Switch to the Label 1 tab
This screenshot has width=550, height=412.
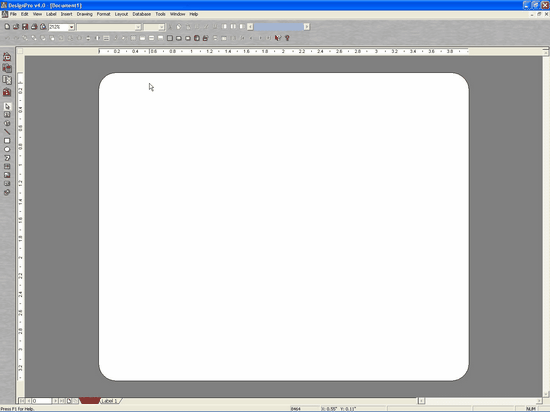110,401
